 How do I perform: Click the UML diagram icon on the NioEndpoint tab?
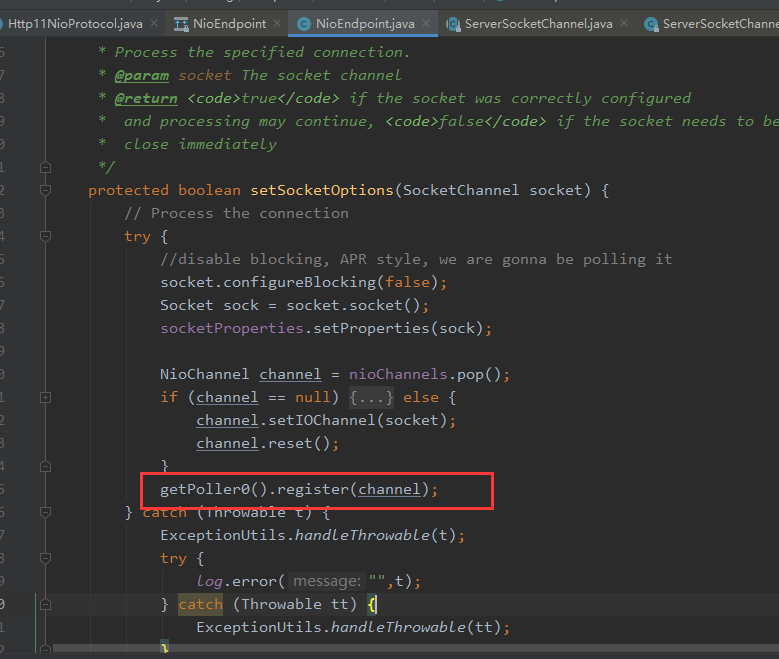click(x=181, y=24)
